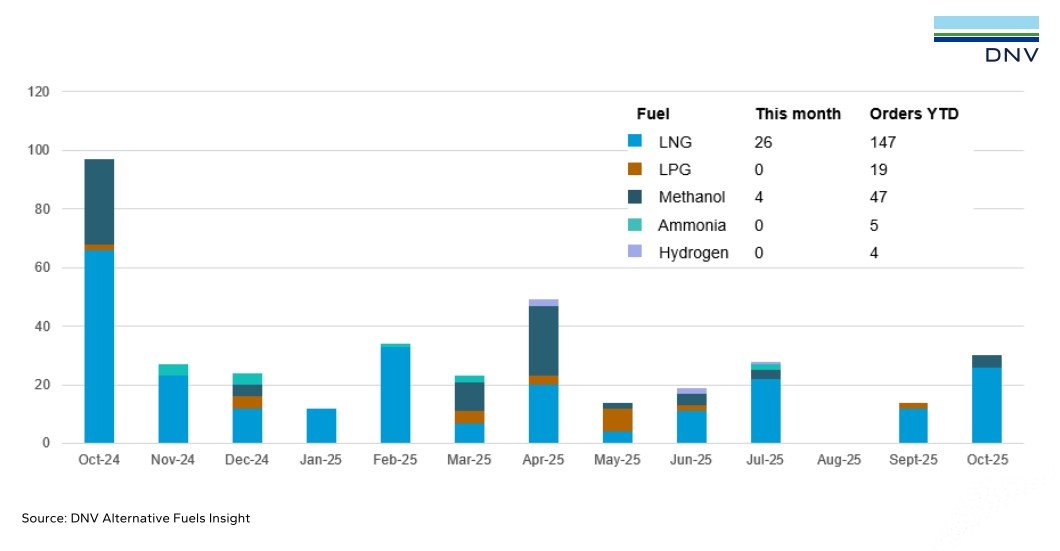Click the LNG segment of the Oct-24 bar
Image resolution: width=1060 pixels, height=551 pixels.
(99, 346)
